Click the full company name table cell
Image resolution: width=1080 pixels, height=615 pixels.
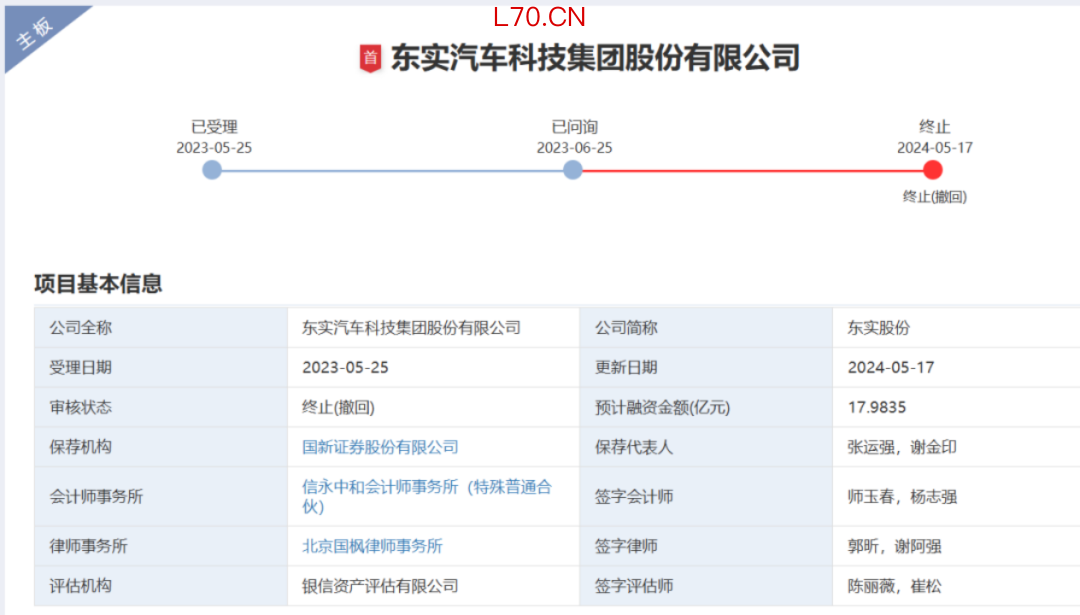point(433,328)
